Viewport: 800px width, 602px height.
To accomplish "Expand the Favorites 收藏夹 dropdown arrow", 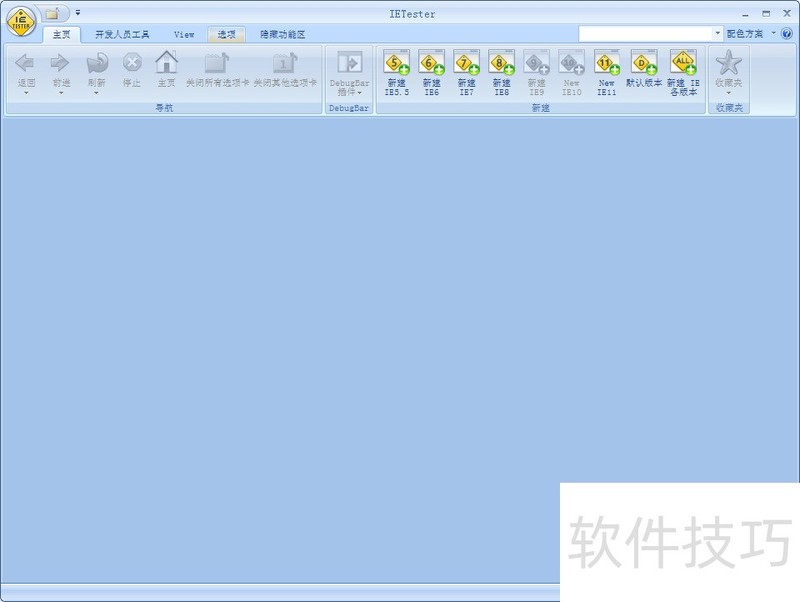I will [729, 92].
